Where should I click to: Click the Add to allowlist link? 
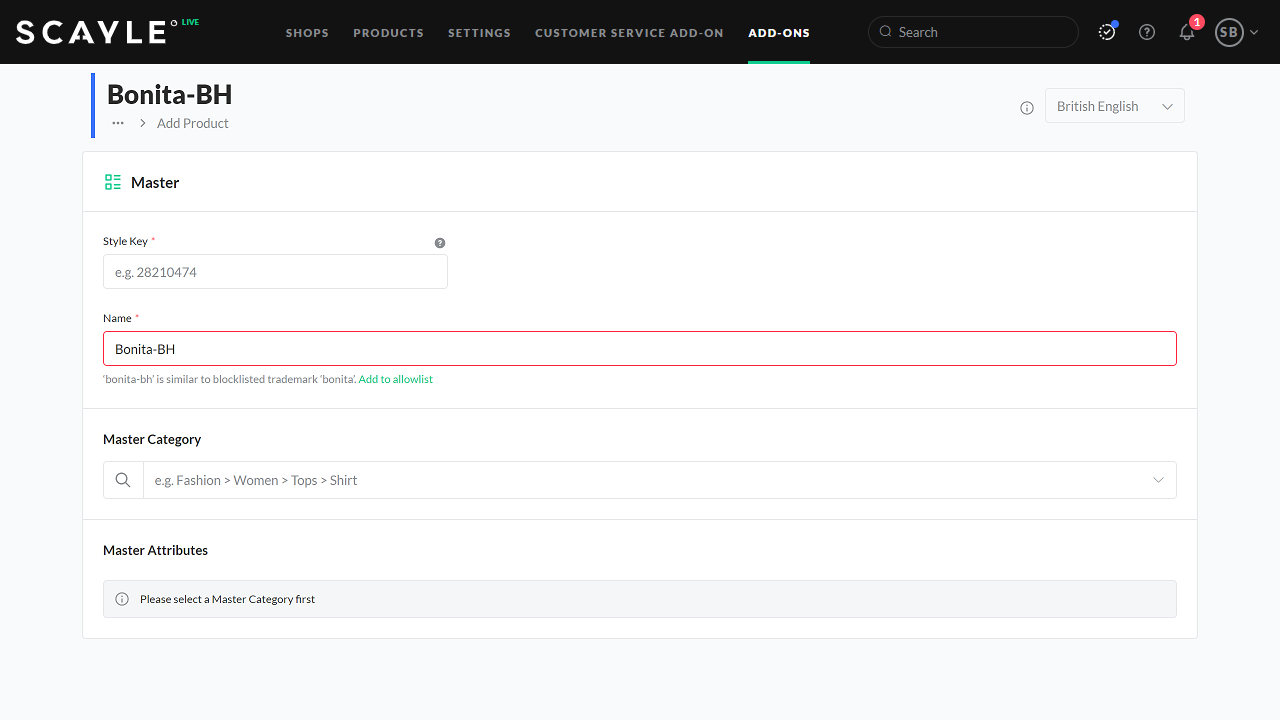[x=395, y=380]
